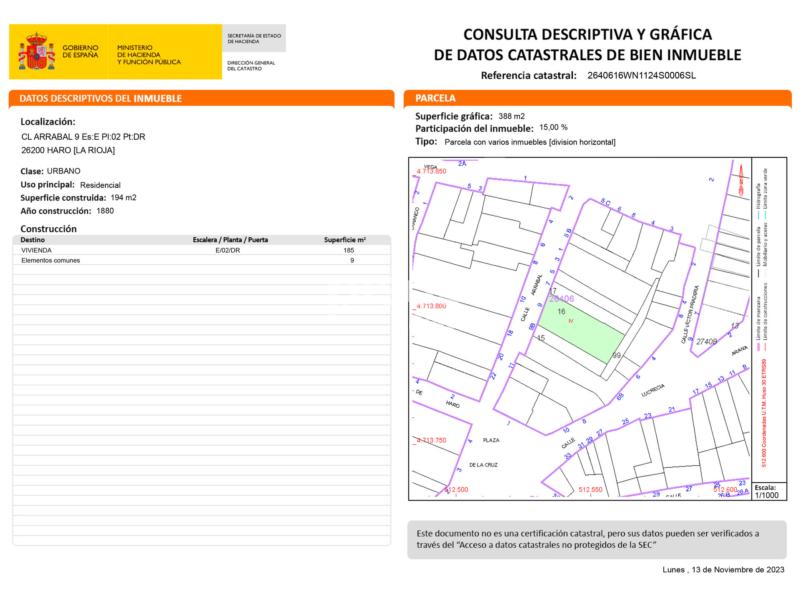This screenshot has width=800, height=600.
Task: Click the cadastral reference number 2640616WN1124S0006SL
Action: (641, 75)
